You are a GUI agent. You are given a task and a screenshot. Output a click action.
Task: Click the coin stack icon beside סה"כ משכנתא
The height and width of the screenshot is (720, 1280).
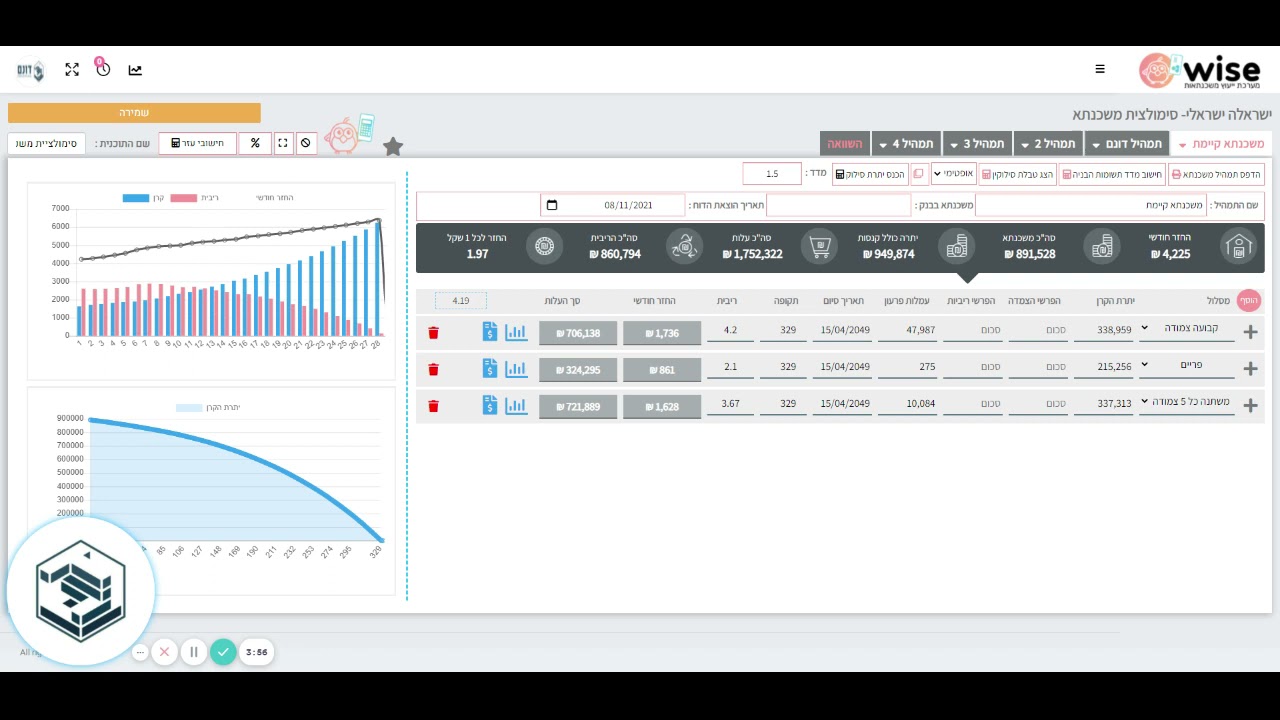click(1101, 246)
